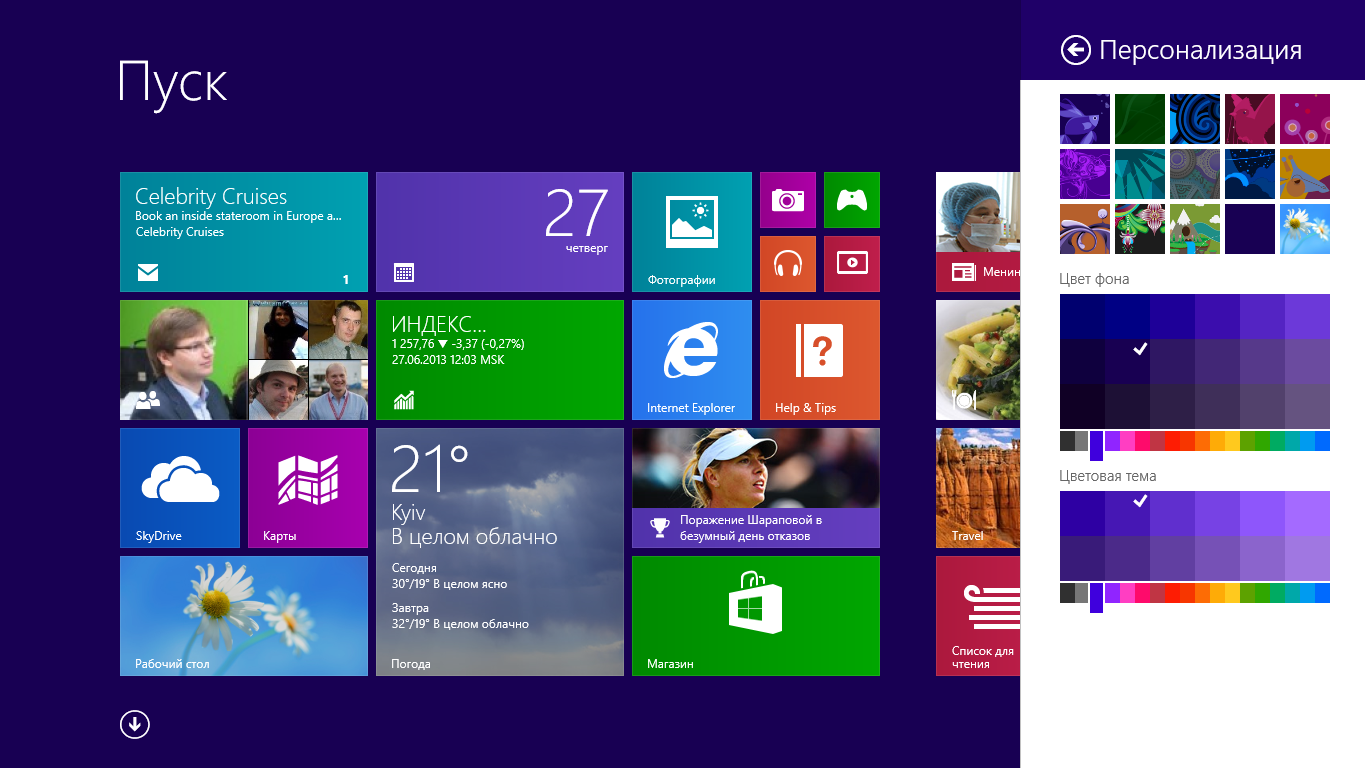Open the Фотографии tile

[x=692, y=232]
